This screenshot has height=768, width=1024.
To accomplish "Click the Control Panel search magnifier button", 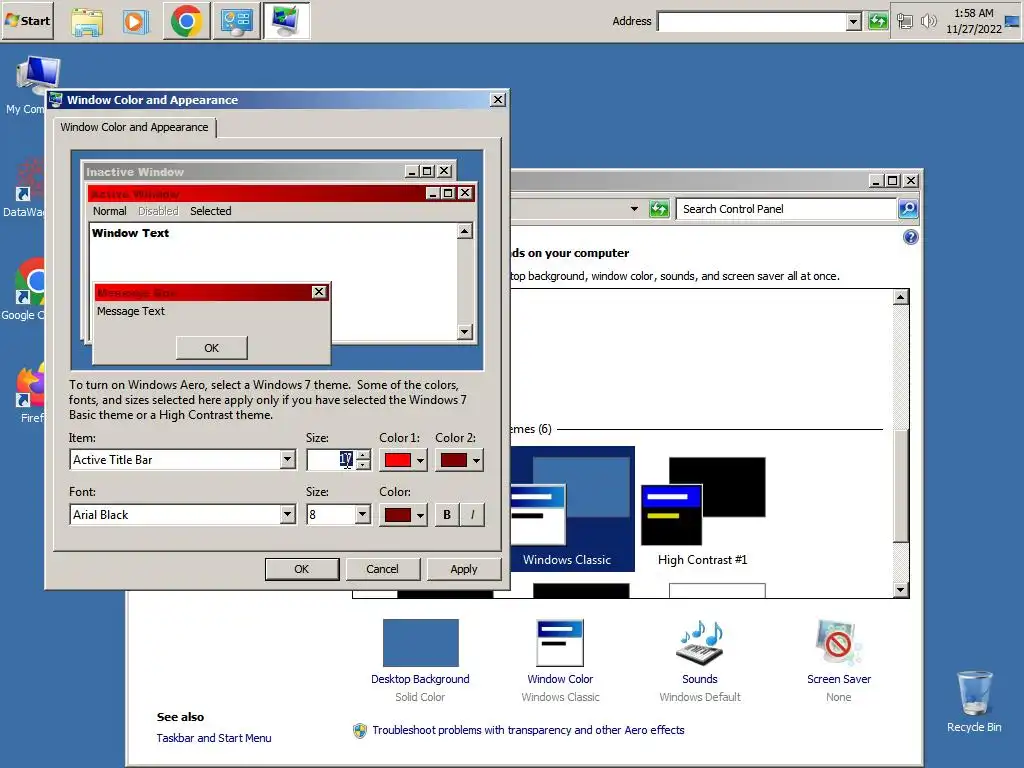I will (908, 209).
